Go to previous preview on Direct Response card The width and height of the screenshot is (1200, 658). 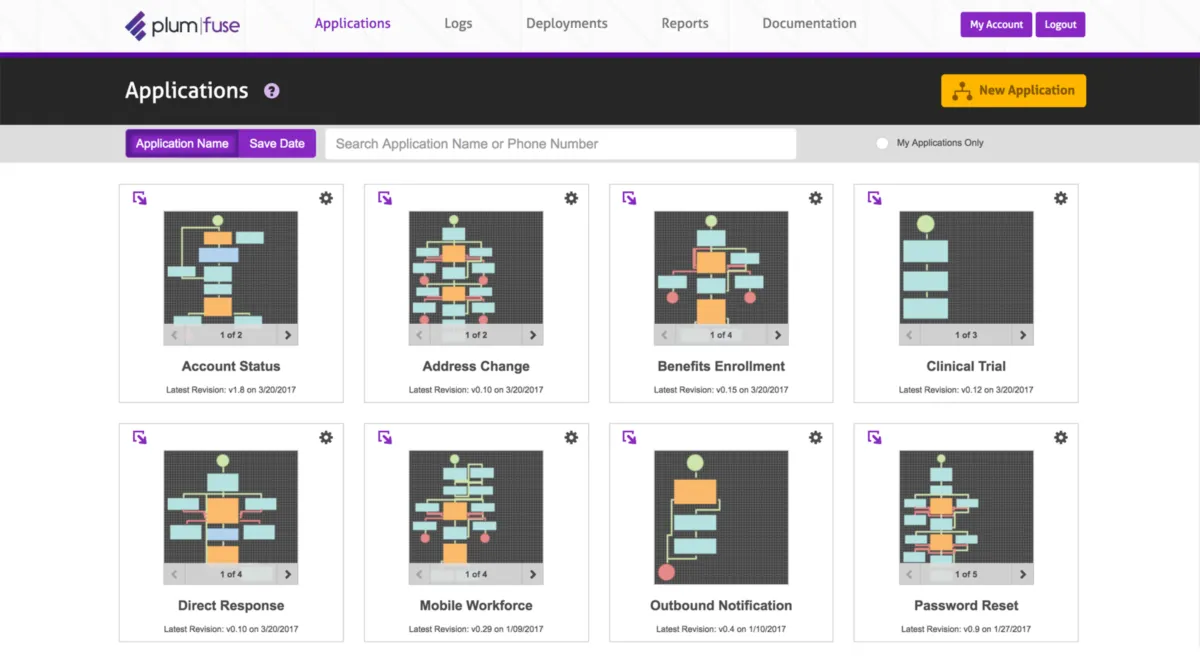pos(174,574)
